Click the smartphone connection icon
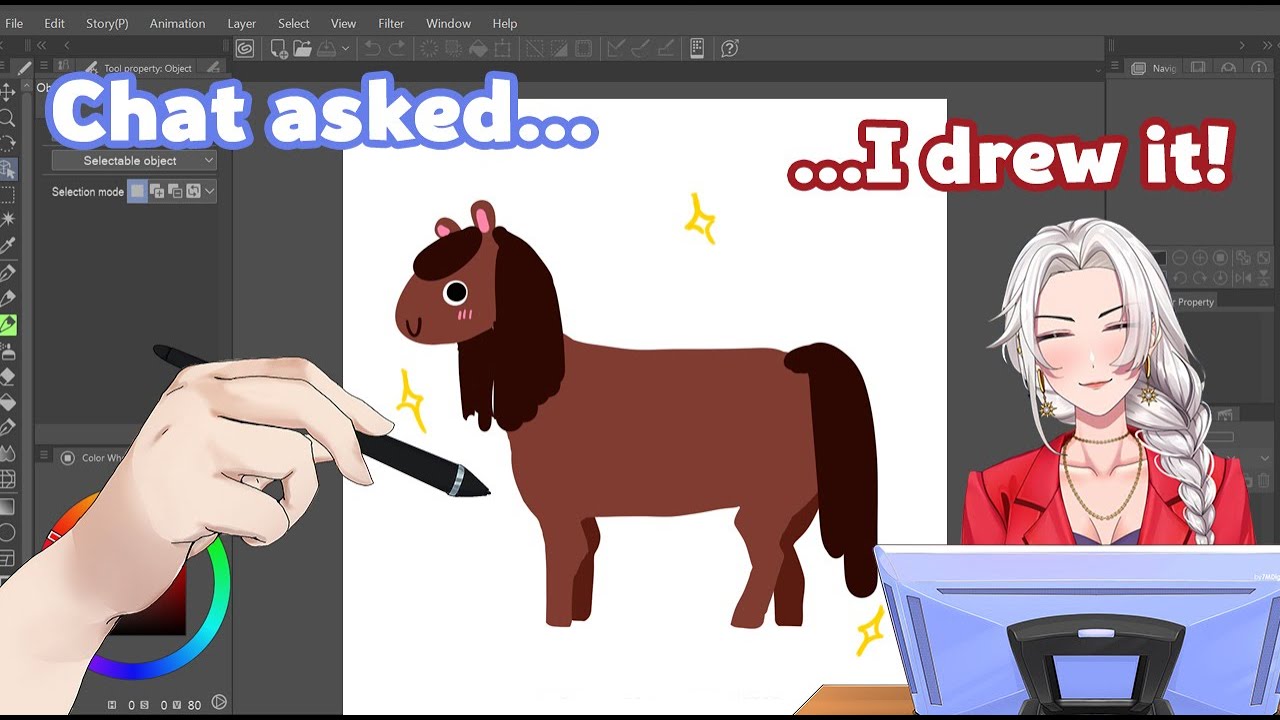1280x720 pixels. click(x=697, y=48)
